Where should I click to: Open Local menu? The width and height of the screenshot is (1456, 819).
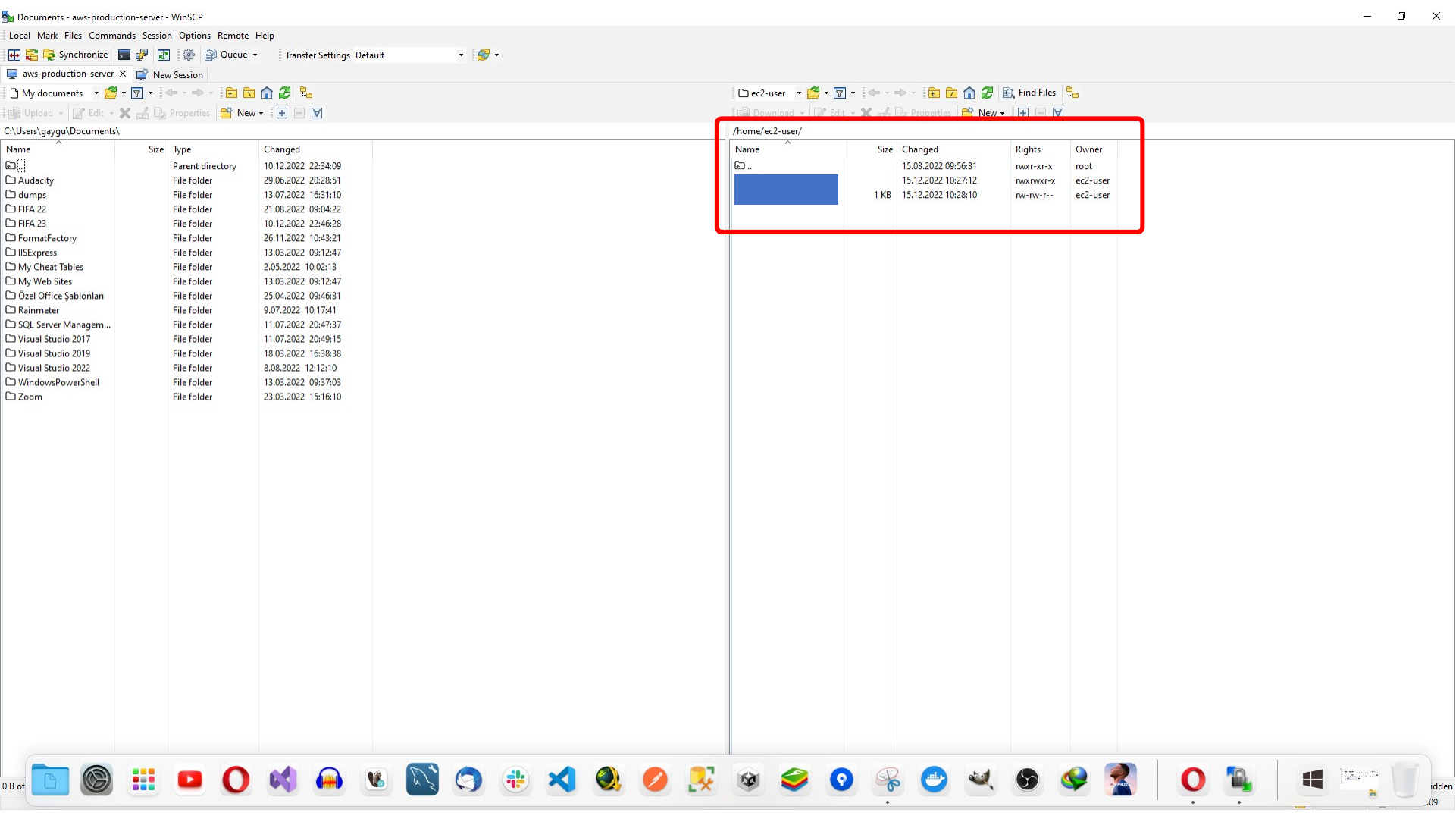(20, 36)
